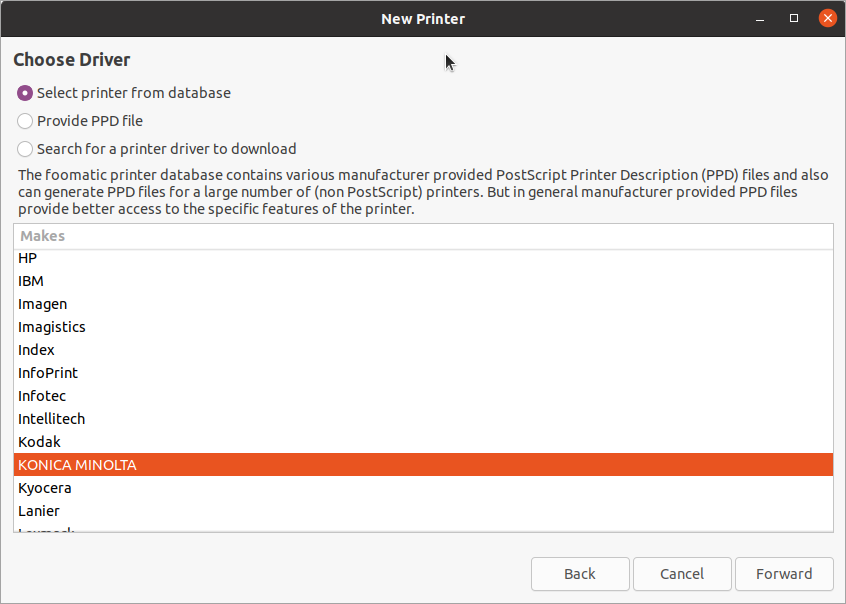Choose Kyocera printer make

click(45, 488)
